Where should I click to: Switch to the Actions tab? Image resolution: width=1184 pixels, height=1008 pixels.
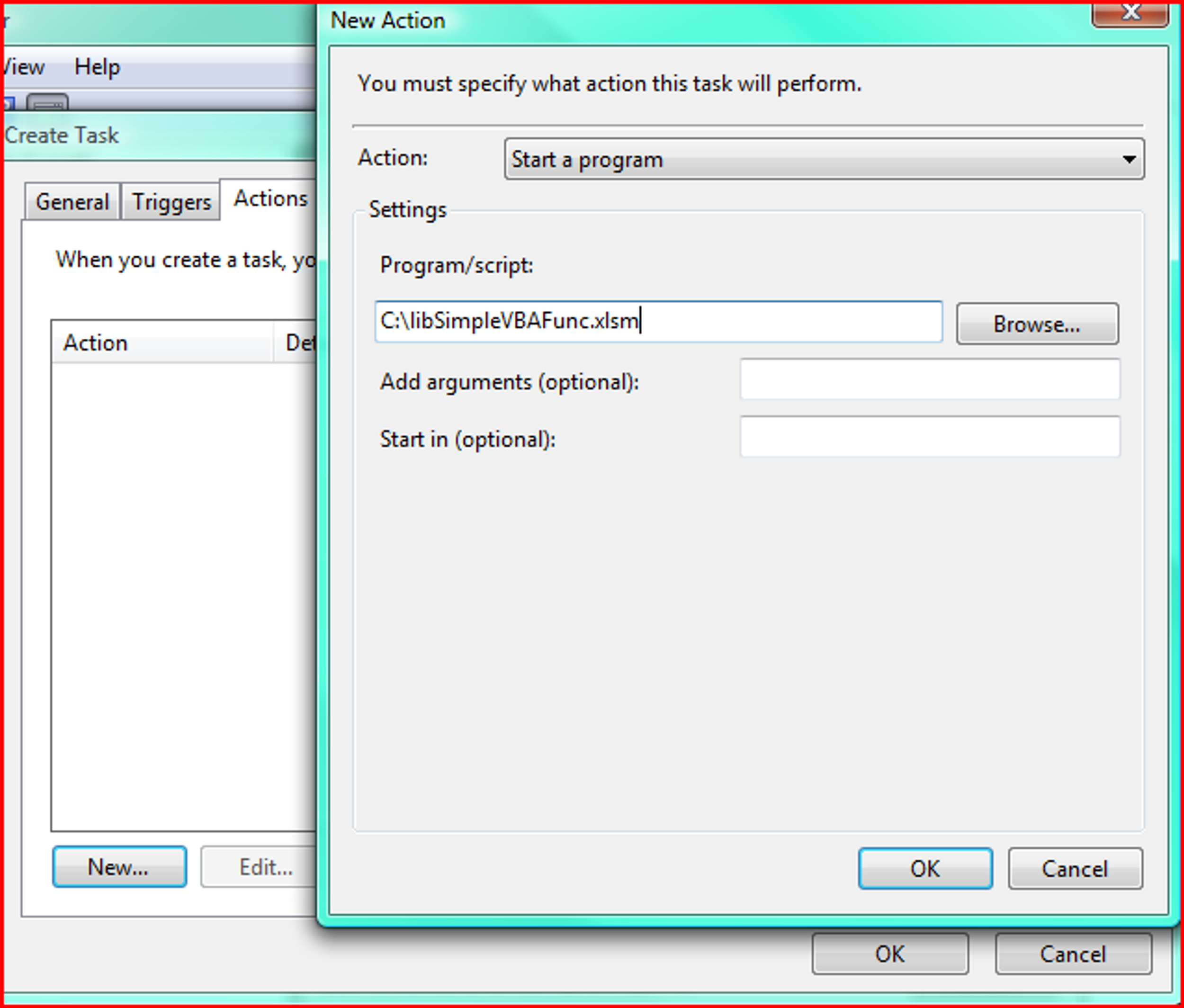(x=269, y=198)
